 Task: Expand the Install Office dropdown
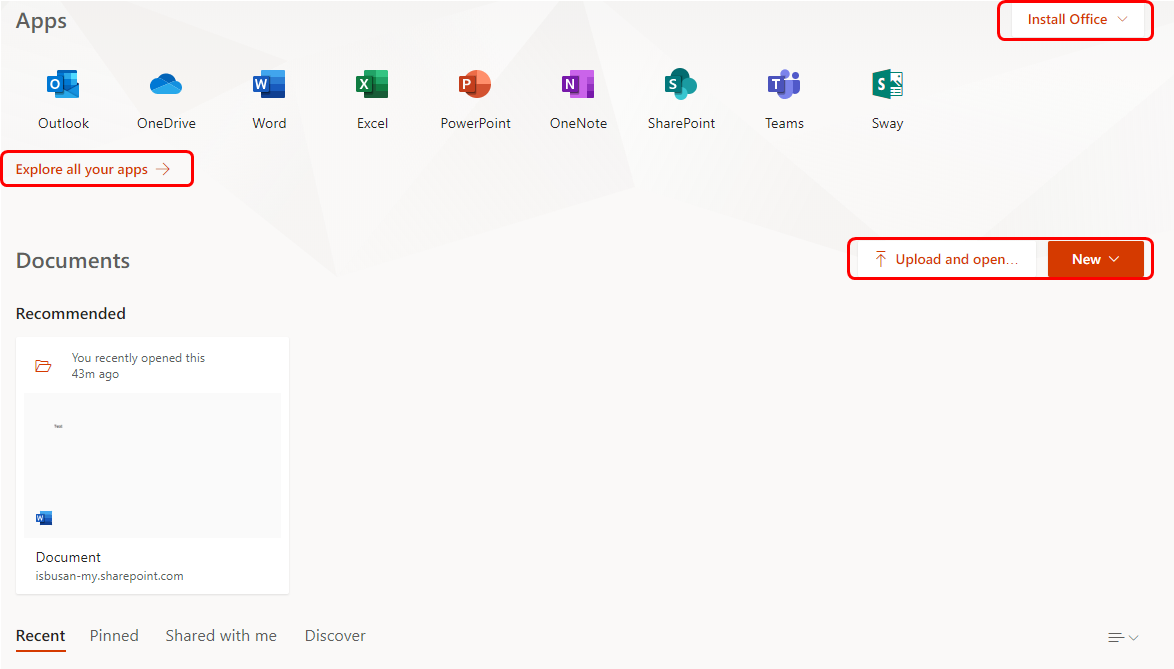[x=1077, y=19]
